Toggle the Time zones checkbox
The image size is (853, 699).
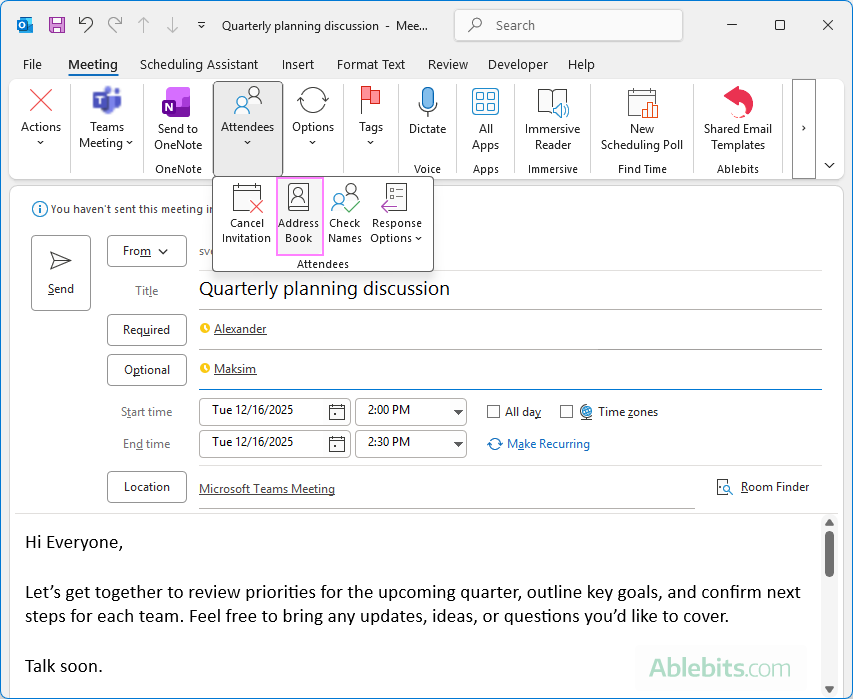[567, 412]
